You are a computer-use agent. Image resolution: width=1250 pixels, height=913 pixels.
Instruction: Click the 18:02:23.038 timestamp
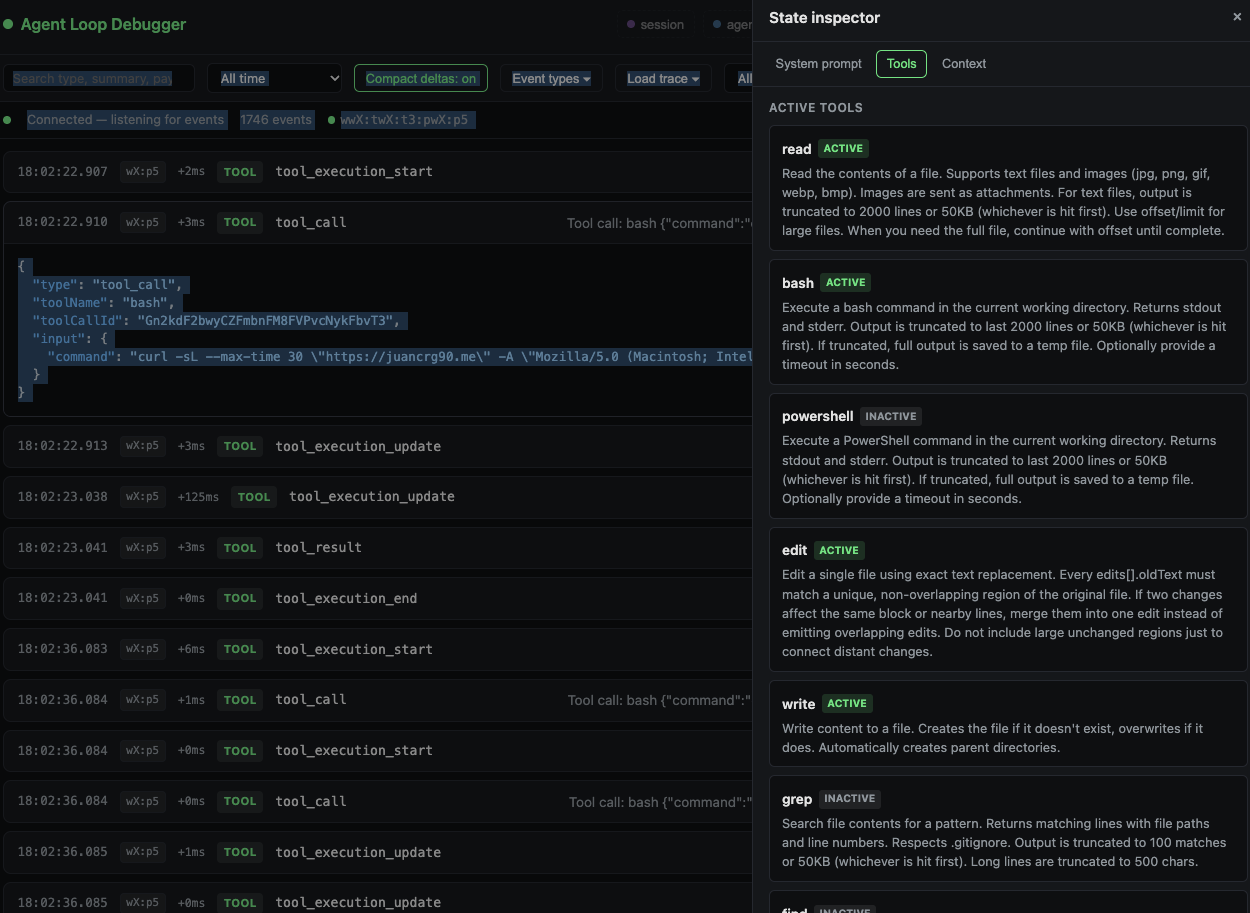[62, 497]
